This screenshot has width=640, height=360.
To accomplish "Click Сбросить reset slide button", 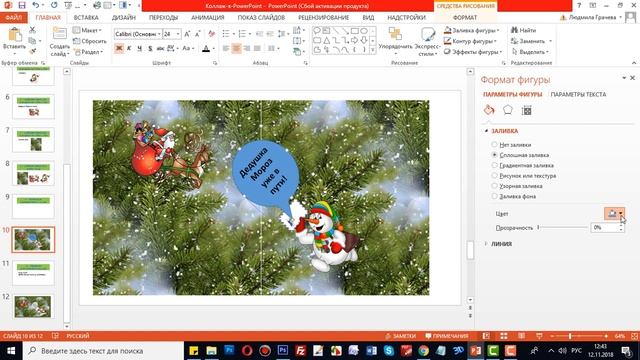I will point(90,41).
